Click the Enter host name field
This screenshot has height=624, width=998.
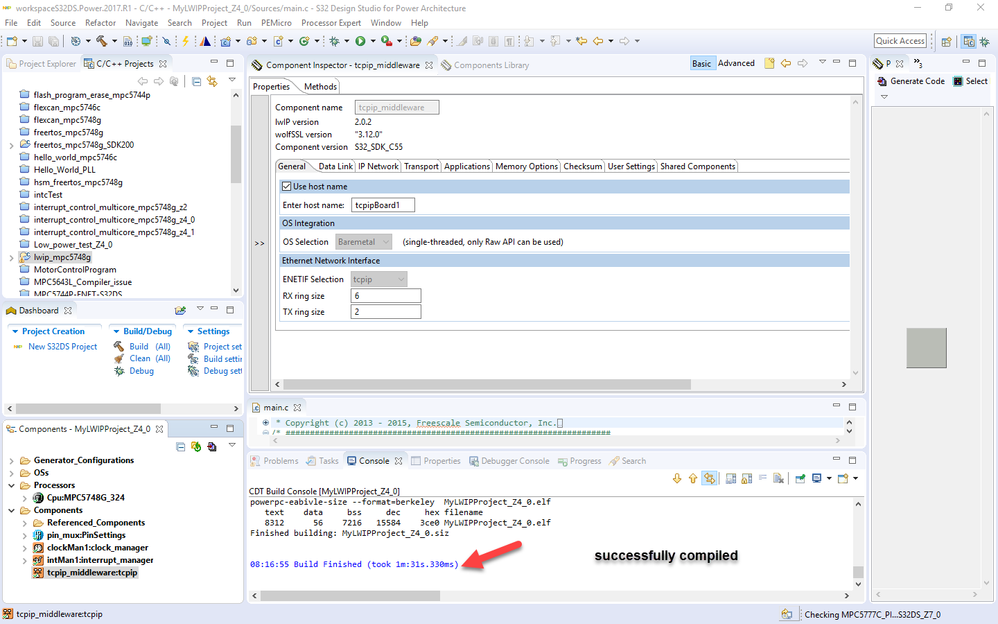383,205
